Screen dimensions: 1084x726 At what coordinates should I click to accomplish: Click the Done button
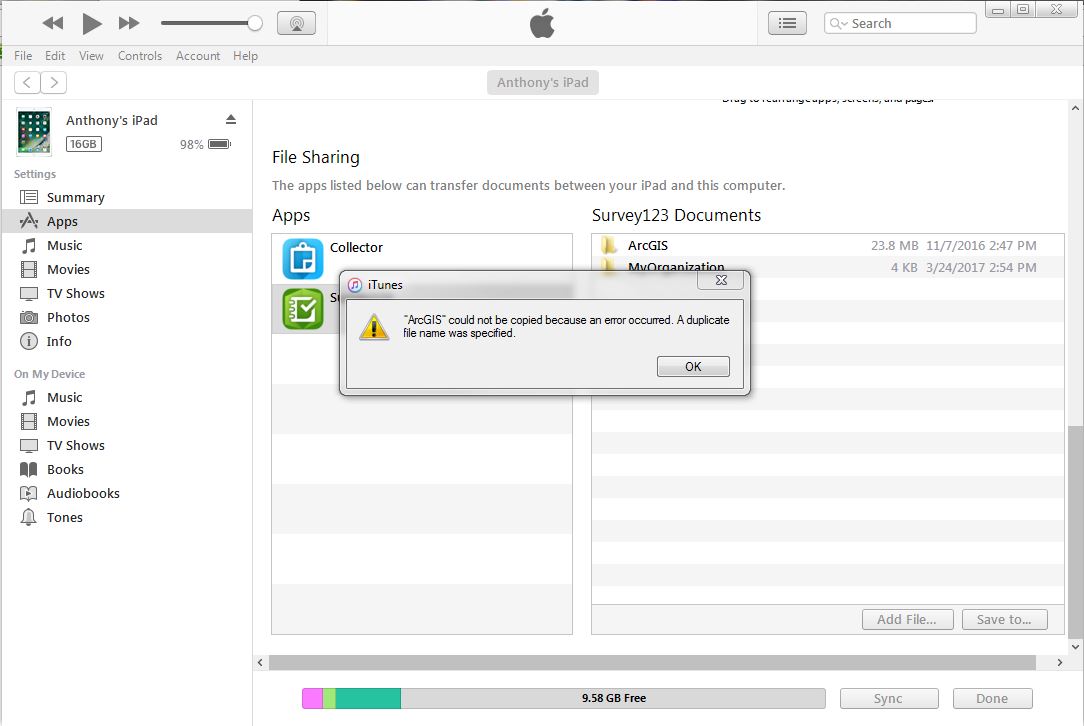tap(992, 698)
